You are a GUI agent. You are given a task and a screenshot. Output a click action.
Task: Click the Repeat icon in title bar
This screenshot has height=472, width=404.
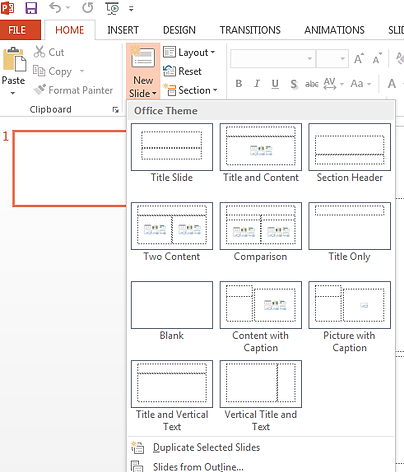[x=88, y=7]
